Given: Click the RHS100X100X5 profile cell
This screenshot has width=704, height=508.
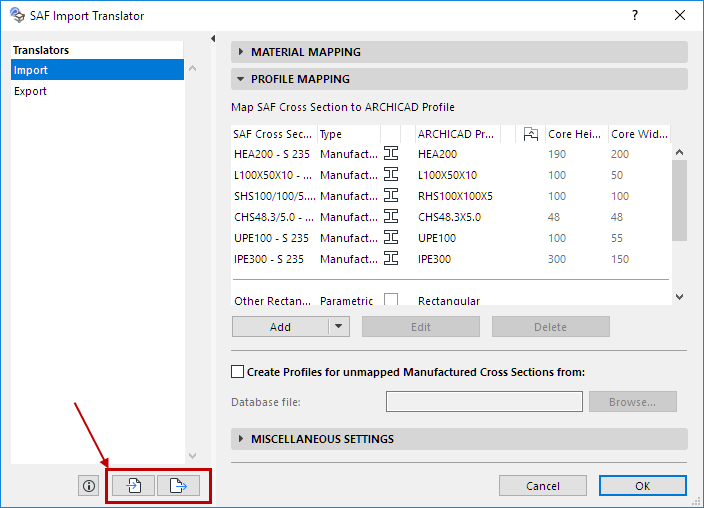Looking at the screenshot, I should (x=455, y=196).
